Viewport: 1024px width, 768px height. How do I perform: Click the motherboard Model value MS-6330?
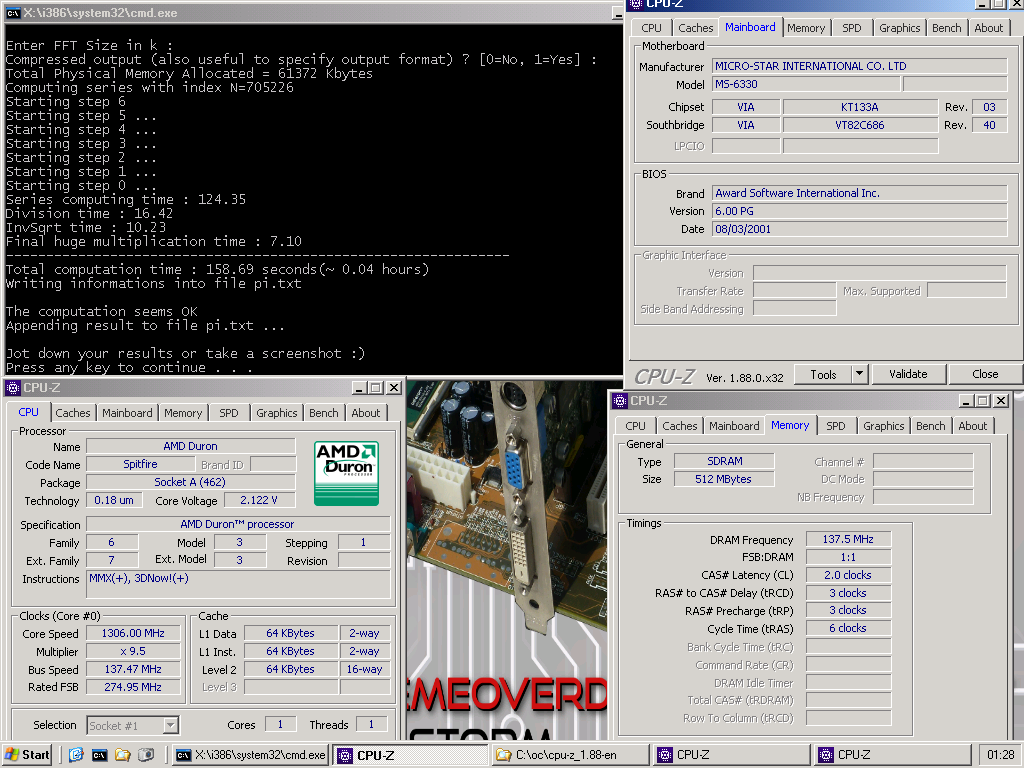coord(806,84)
